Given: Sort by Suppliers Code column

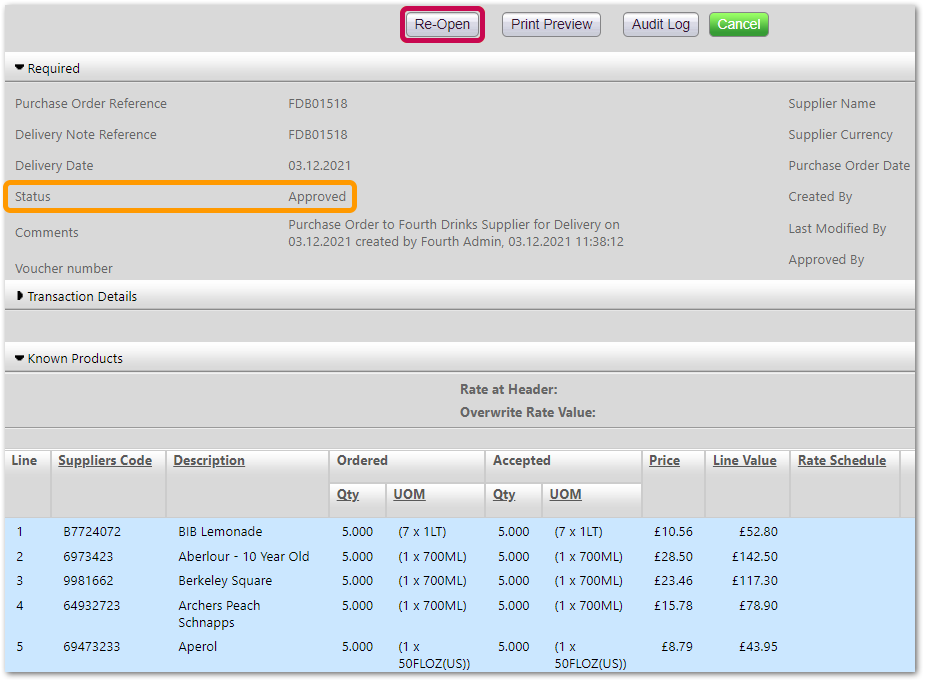Looking at the screenshot, I should [105, 460].
